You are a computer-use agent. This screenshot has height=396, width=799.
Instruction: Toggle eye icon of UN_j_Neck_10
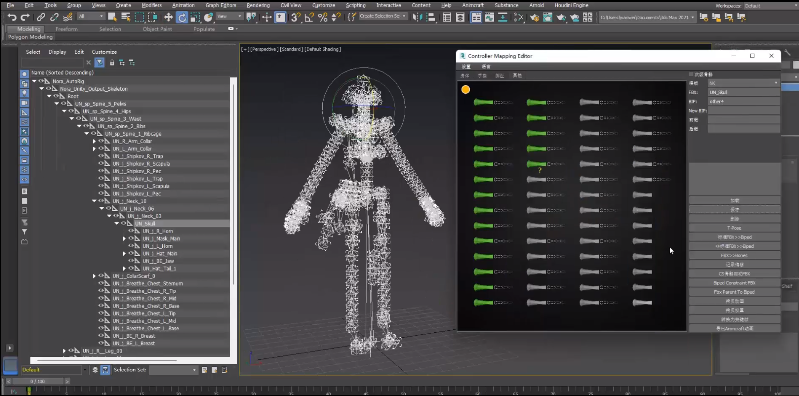[x=101, y=201]
